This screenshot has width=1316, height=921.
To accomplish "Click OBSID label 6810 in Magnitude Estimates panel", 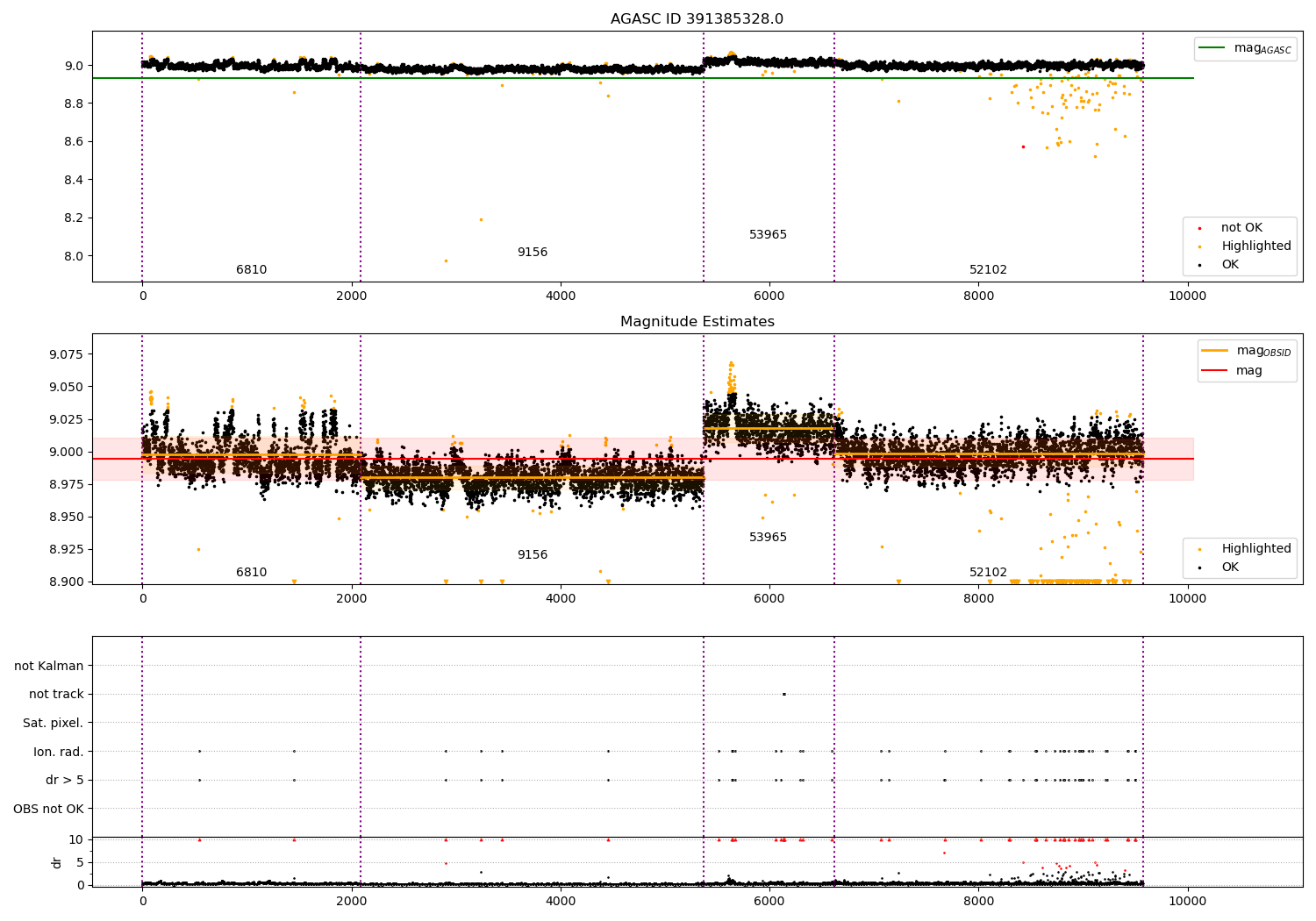I will [251, 573].
